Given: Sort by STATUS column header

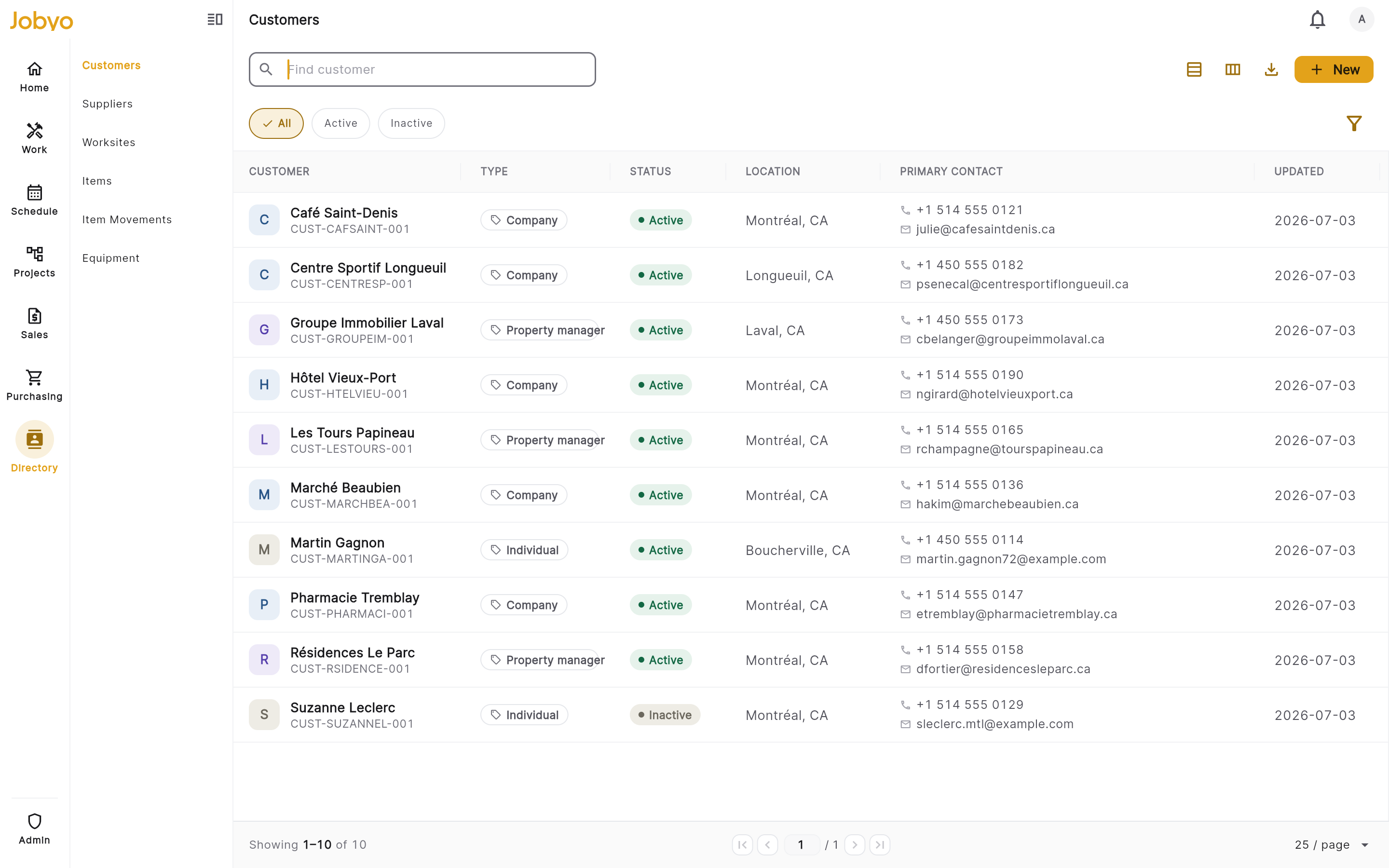Looking at the screenshot, I should click(x=650, y=172).
